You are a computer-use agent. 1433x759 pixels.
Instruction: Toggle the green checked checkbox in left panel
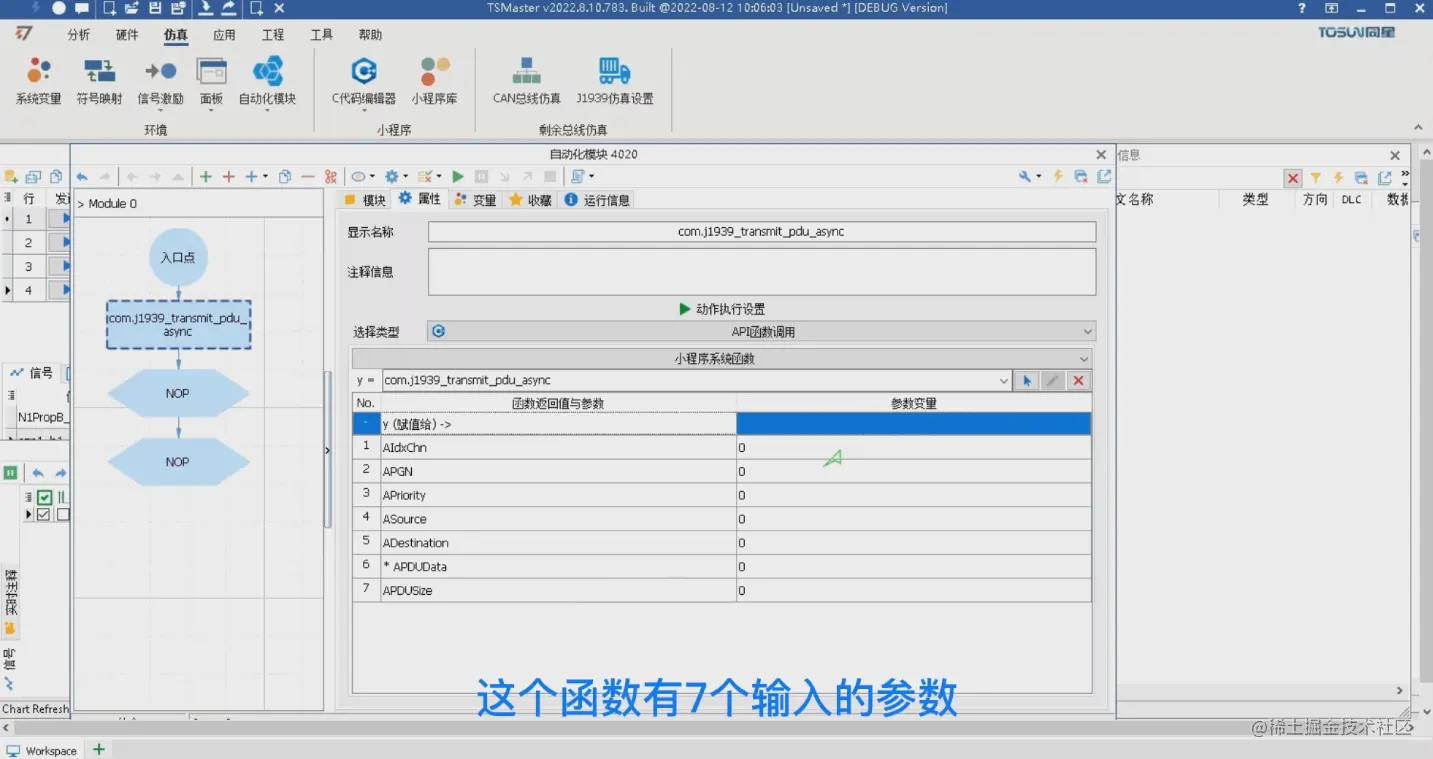pyautogui.click(x=44, y=497)
